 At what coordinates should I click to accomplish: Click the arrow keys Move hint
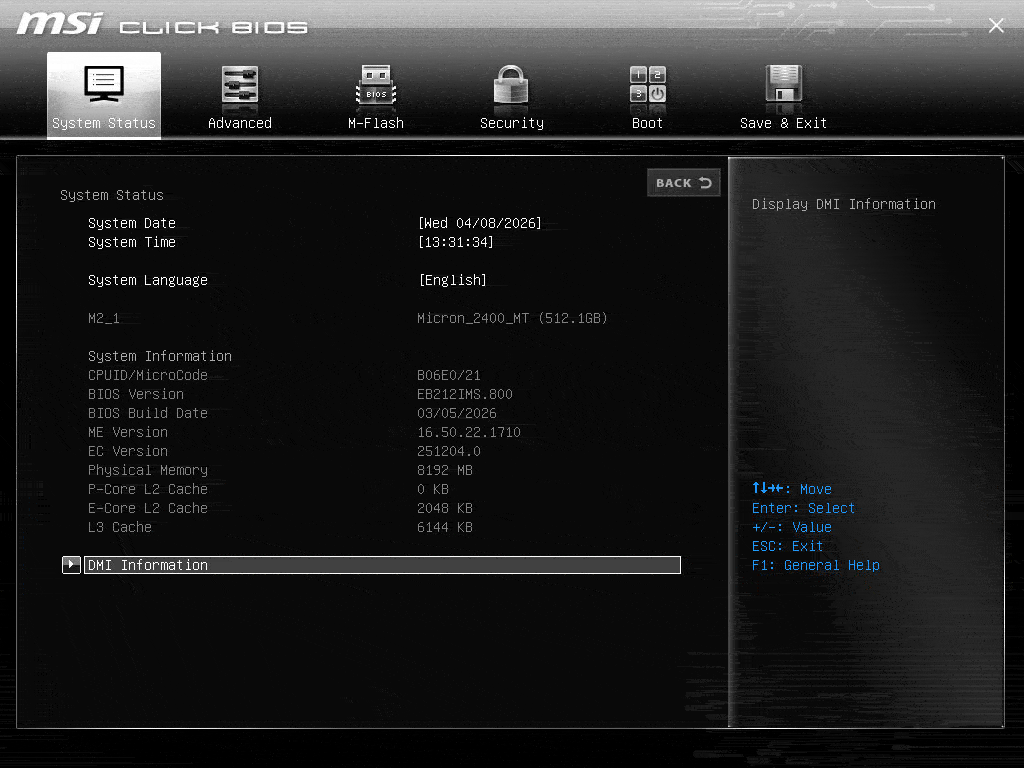click(x=792, y=488)
